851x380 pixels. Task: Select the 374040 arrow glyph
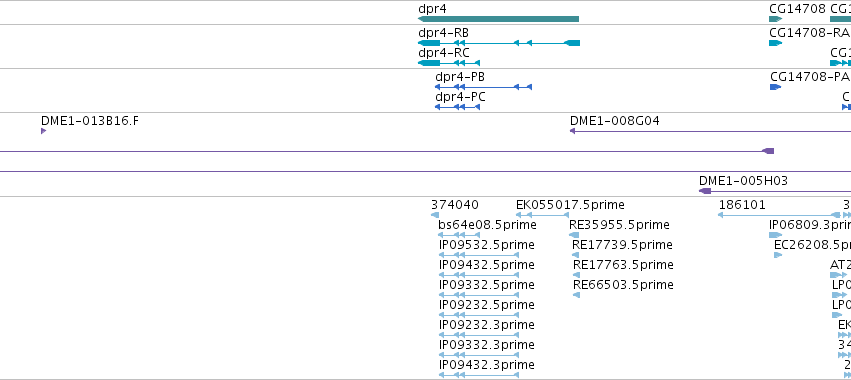coord(435,215)
